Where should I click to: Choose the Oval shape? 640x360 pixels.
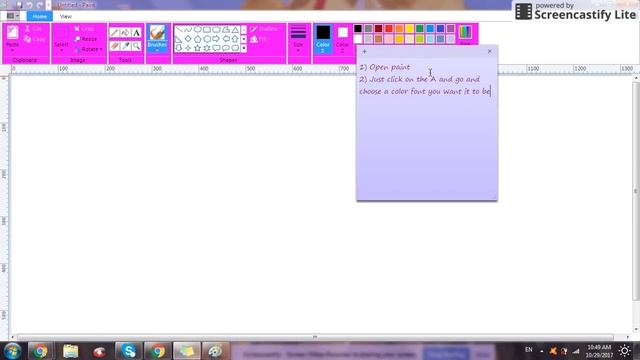(198, 30)
